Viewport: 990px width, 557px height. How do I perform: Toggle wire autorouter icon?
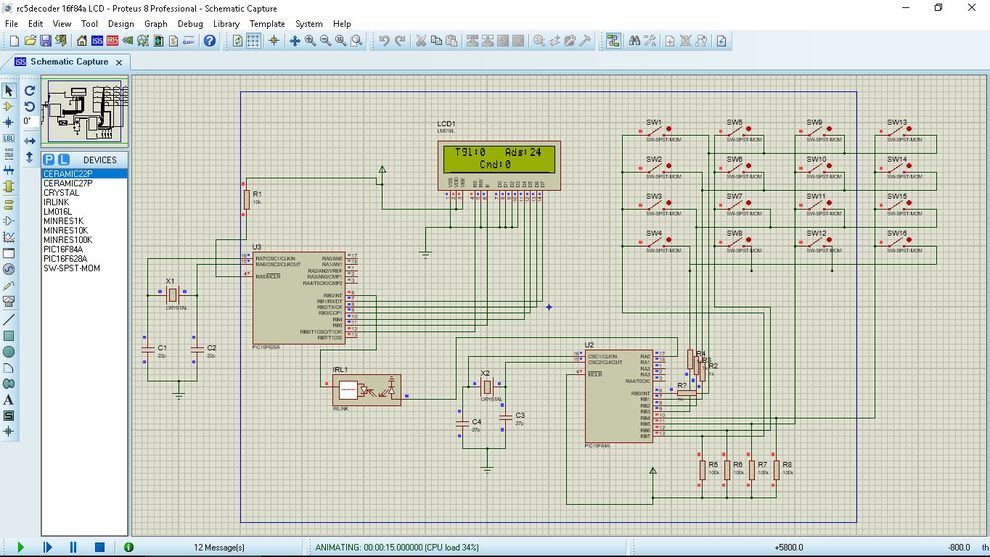[x=613, y=41]
